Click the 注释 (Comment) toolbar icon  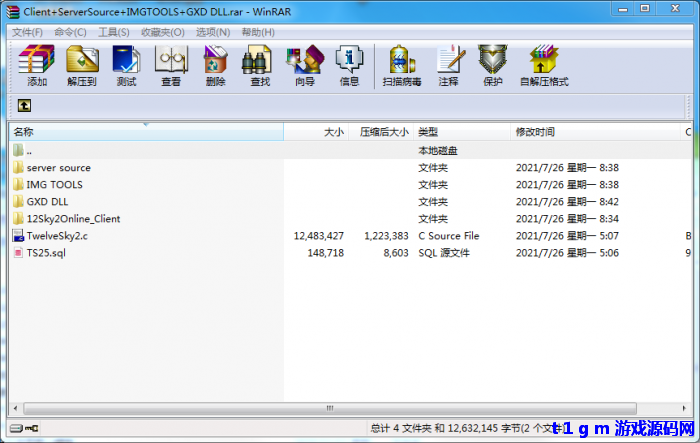pyautogui.click(x=449, y=59)
